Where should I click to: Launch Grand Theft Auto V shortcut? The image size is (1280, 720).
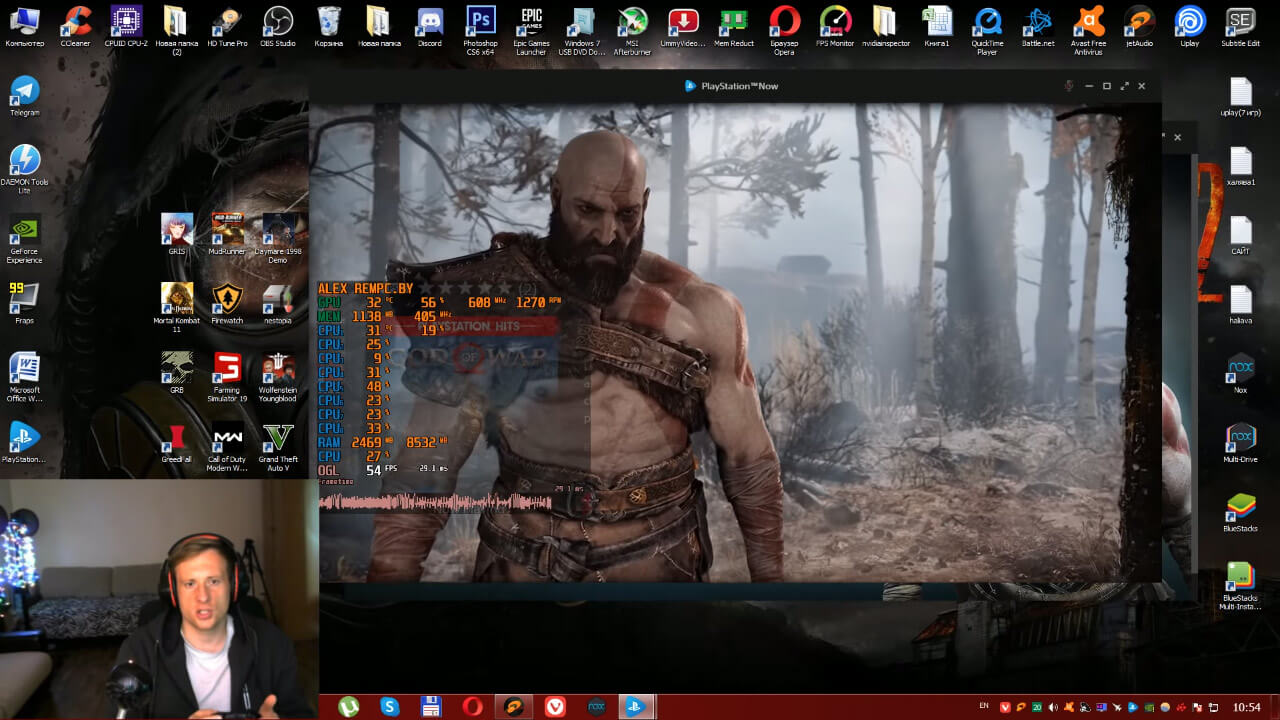coord(278,446)
